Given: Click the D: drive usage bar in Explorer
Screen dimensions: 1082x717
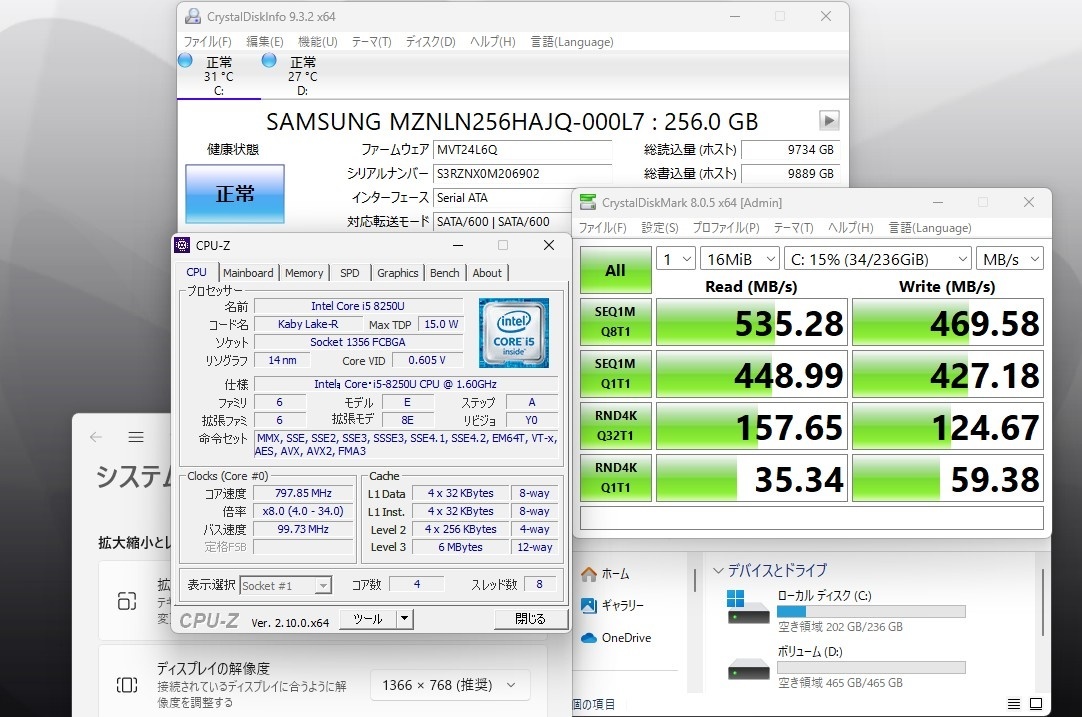Looking at the screenshot, I should tap(871, 667).
